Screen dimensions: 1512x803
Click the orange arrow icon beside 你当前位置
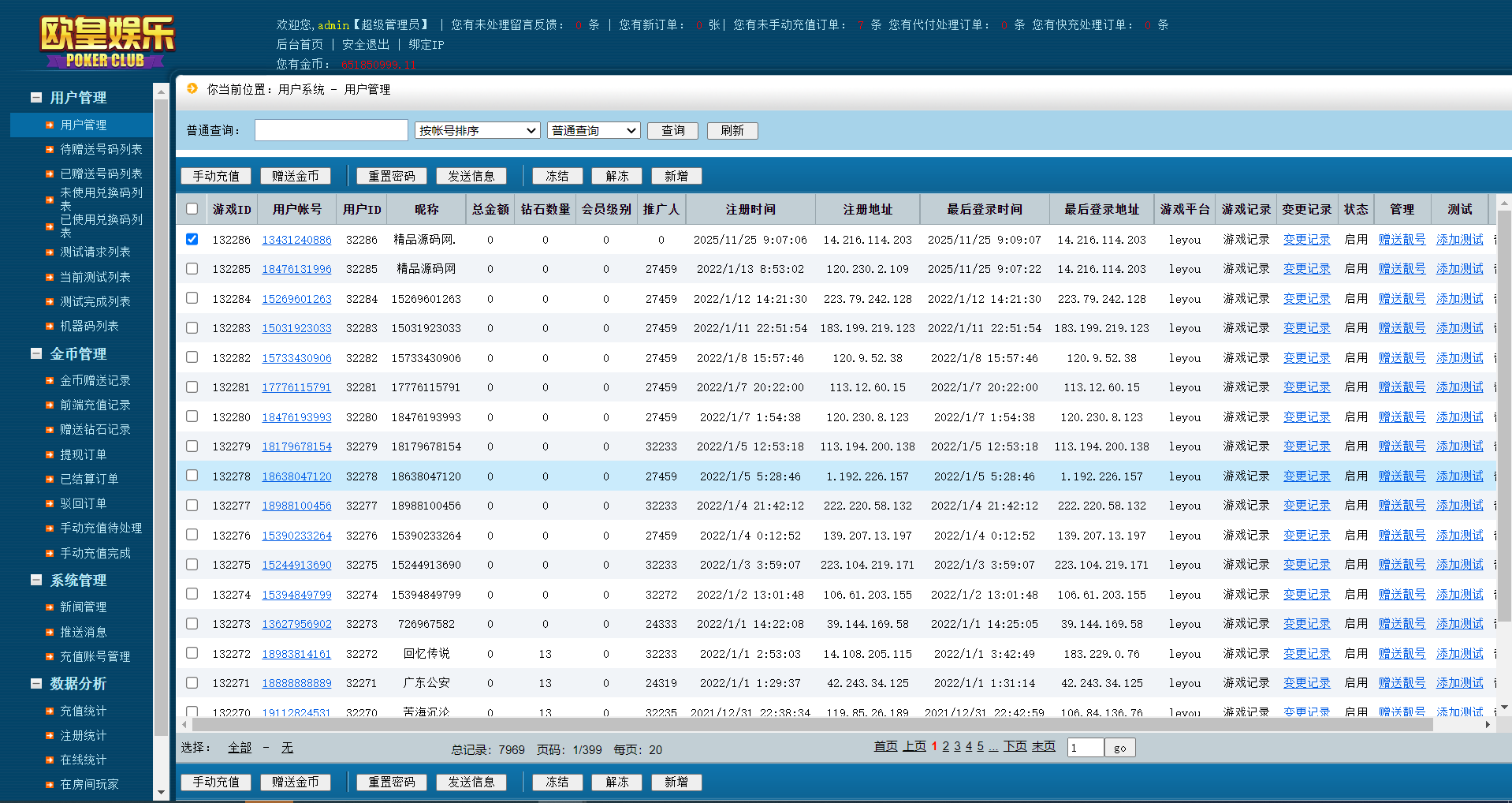192,89
